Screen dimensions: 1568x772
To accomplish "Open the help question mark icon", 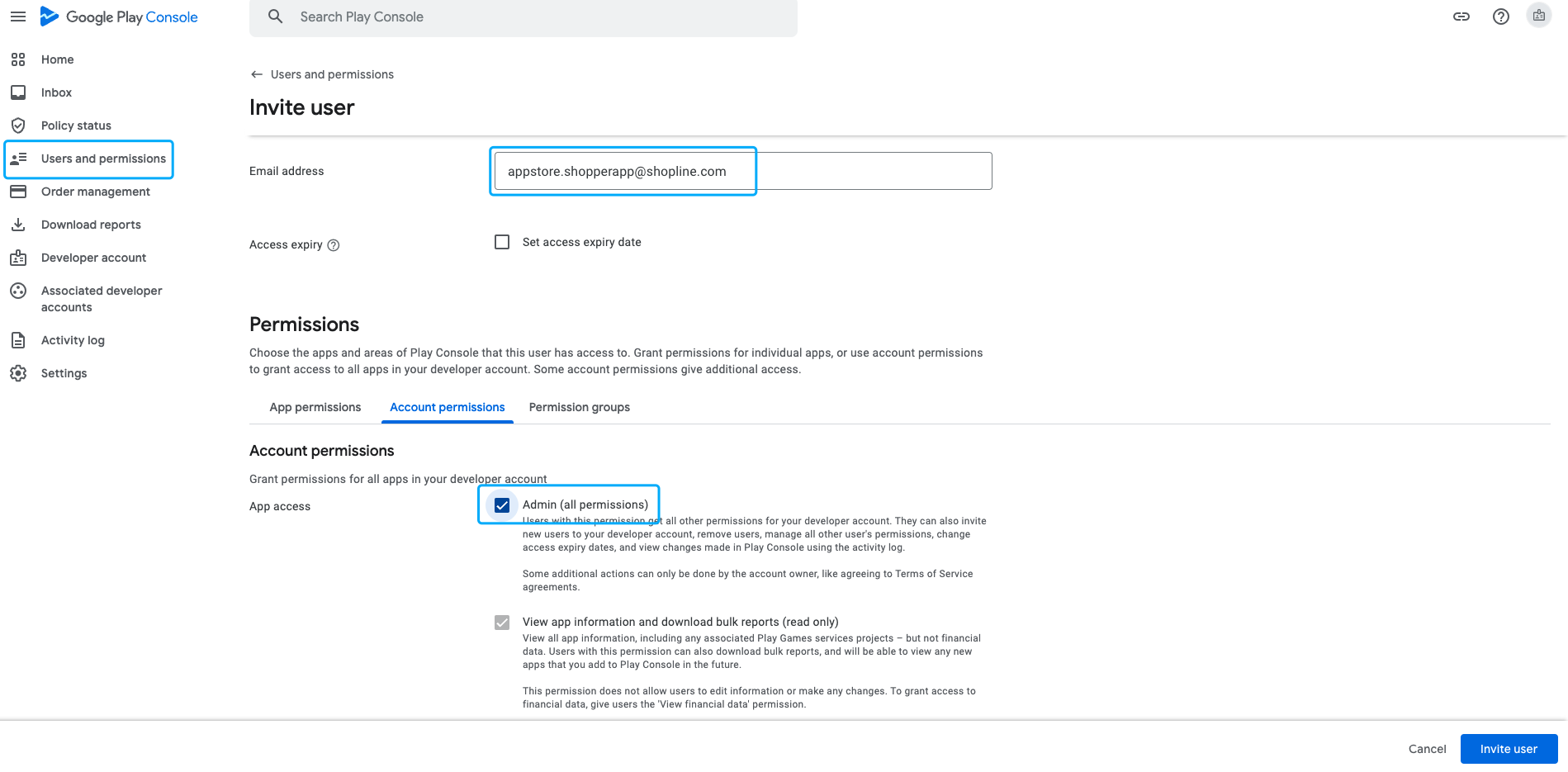I will pyautogui.click(x=1501, y=17).
